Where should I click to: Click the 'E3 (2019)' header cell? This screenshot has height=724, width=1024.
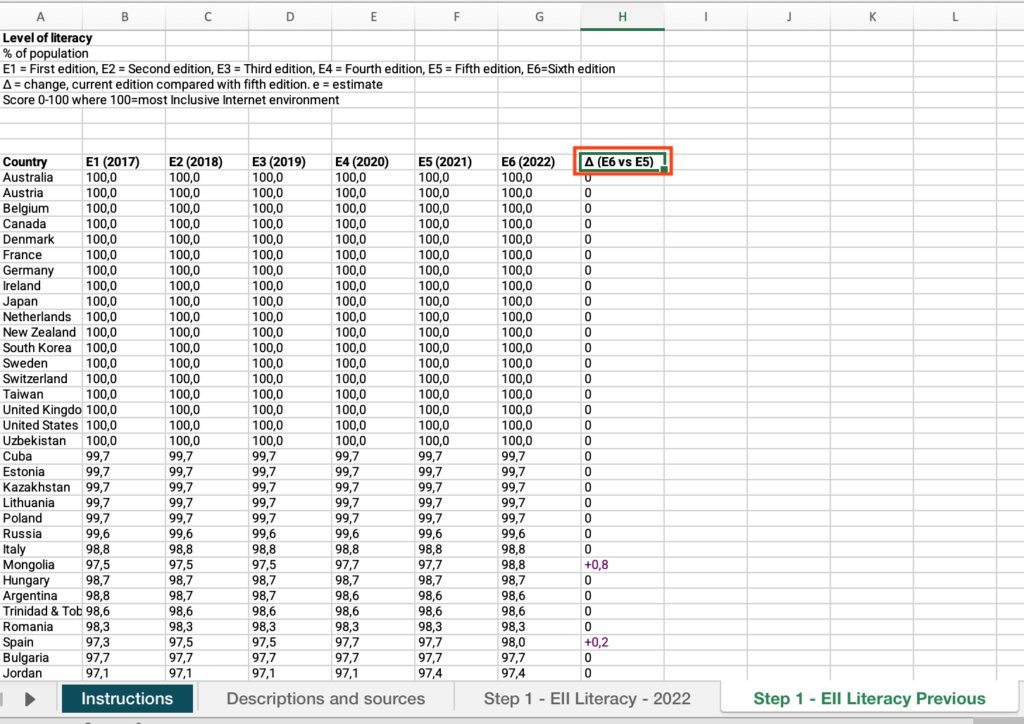[x=290, y=162]
